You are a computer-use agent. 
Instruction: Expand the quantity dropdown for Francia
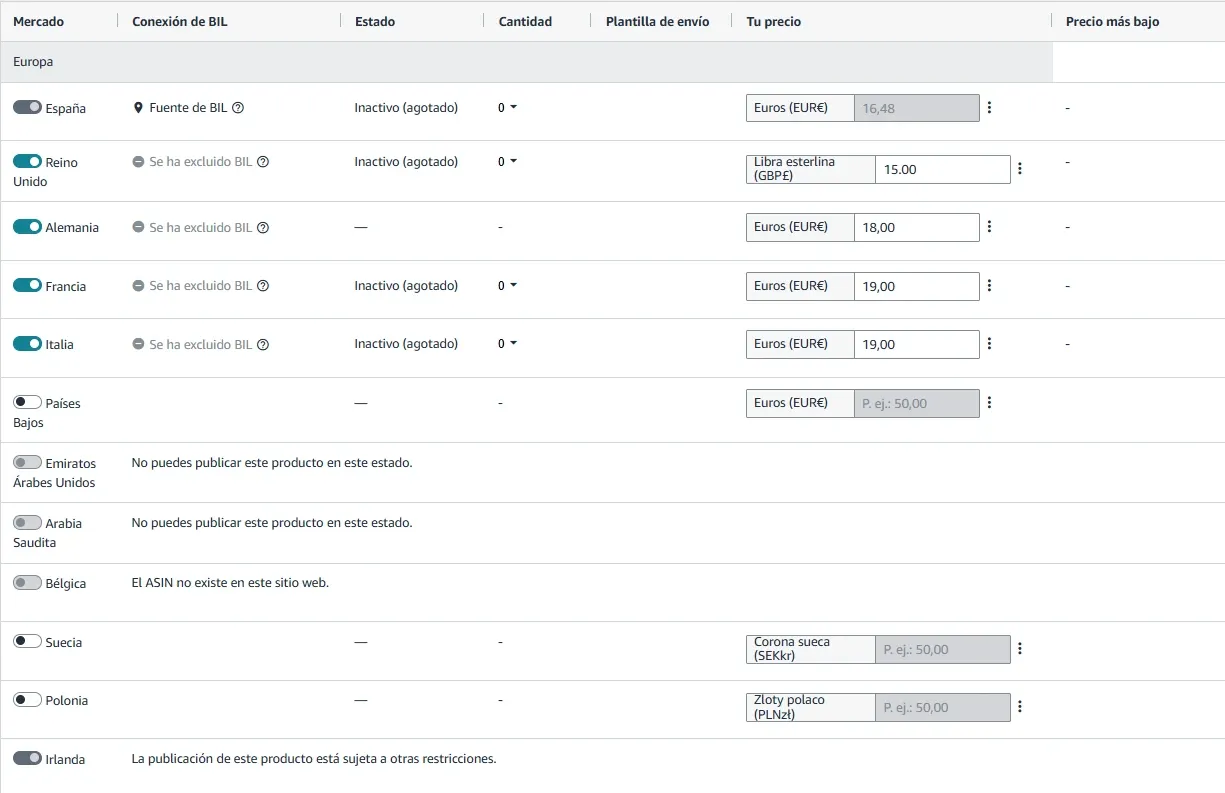coord(508,286)
